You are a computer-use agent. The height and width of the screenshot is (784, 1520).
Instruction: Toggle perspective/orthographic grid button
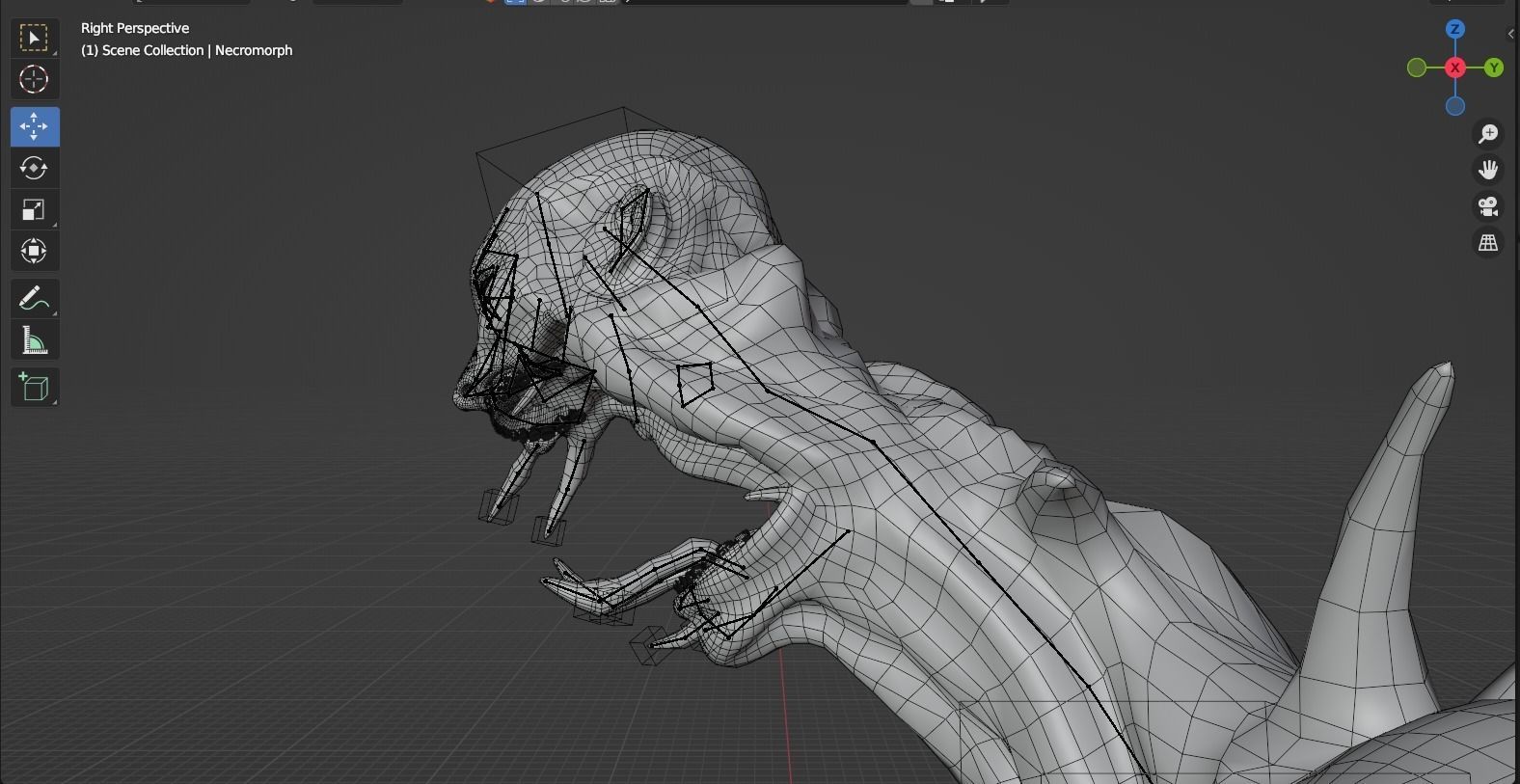[x=1488, y=243]
